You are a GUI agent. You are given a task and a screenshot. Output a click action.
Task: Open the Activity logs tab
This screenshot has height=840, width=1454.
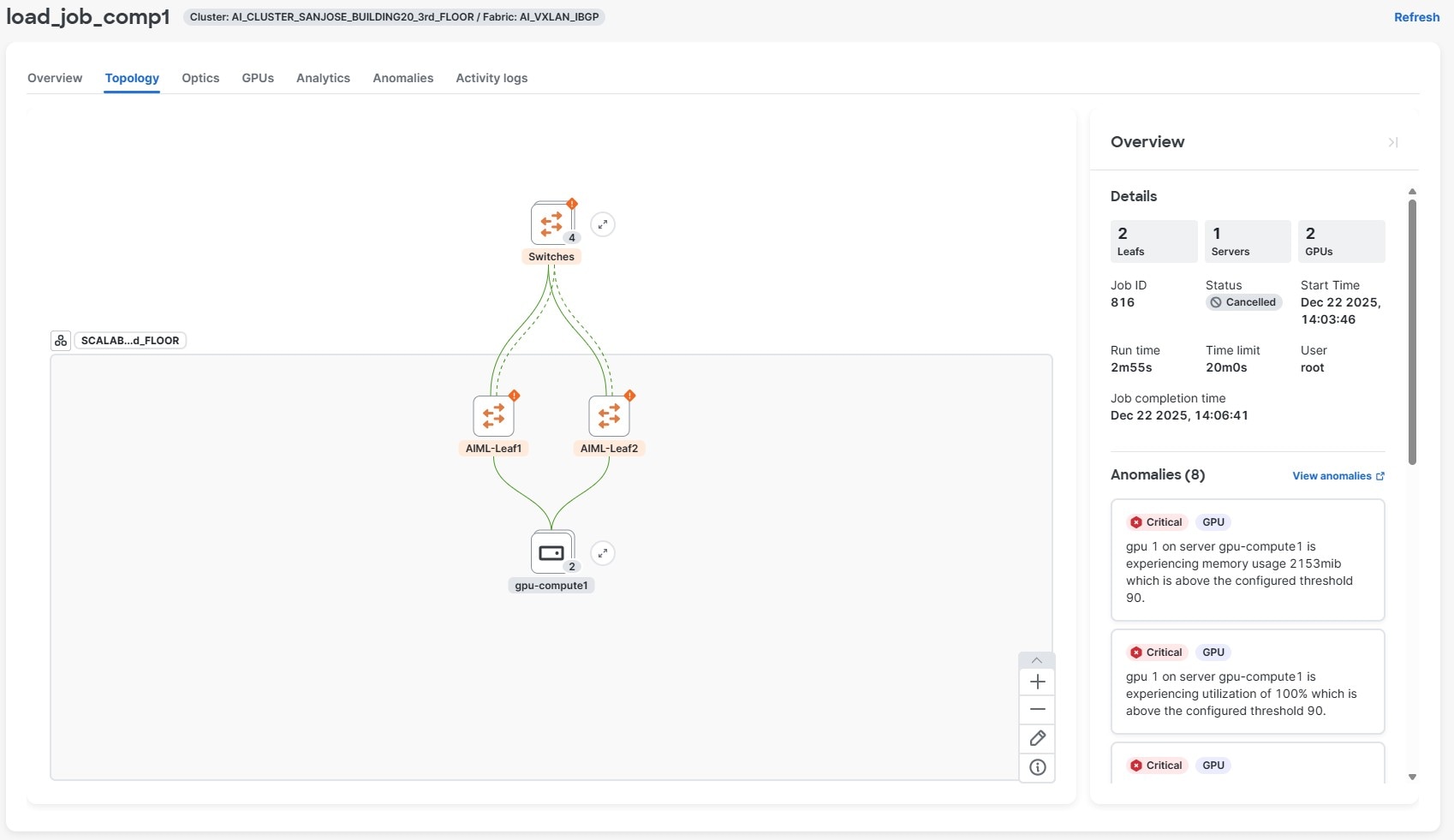point(491,78)
